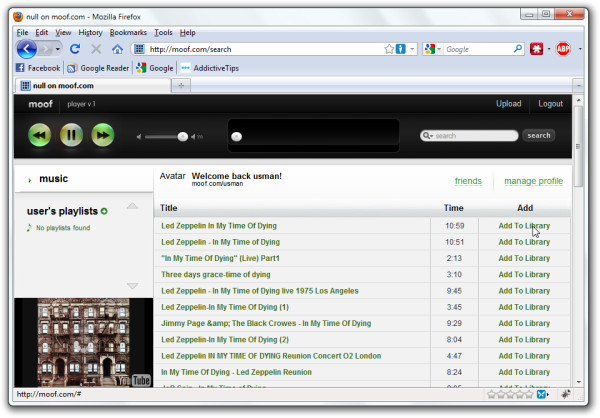Click the red puzzle add-on icon
This screenshot has width=600, height=418.
click(536, 49)
